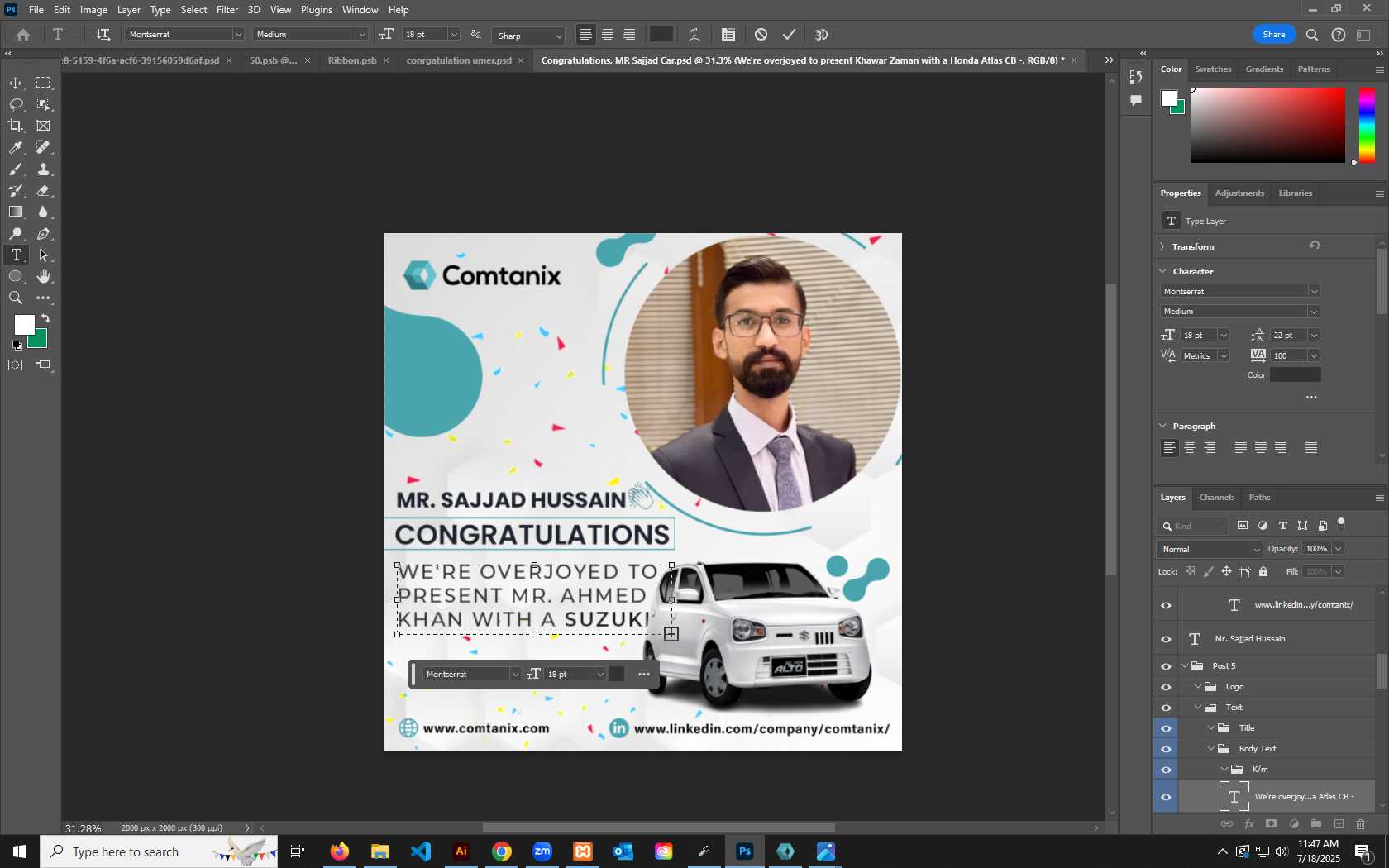Screen dimensions: 1389x868
Task: Open the Normal blend mode dropdown
Action: (1209, 549)
